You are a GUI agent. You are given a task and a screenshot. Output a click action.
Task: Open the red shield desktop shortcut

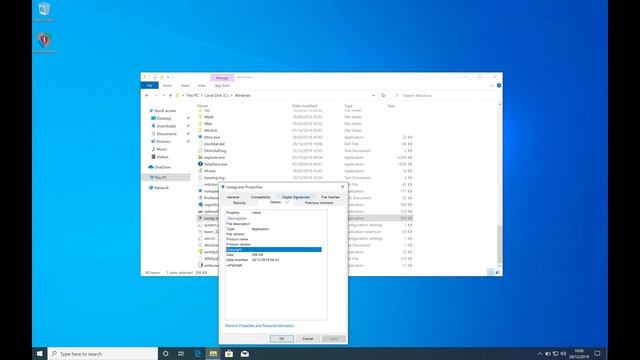click(44, 43)
